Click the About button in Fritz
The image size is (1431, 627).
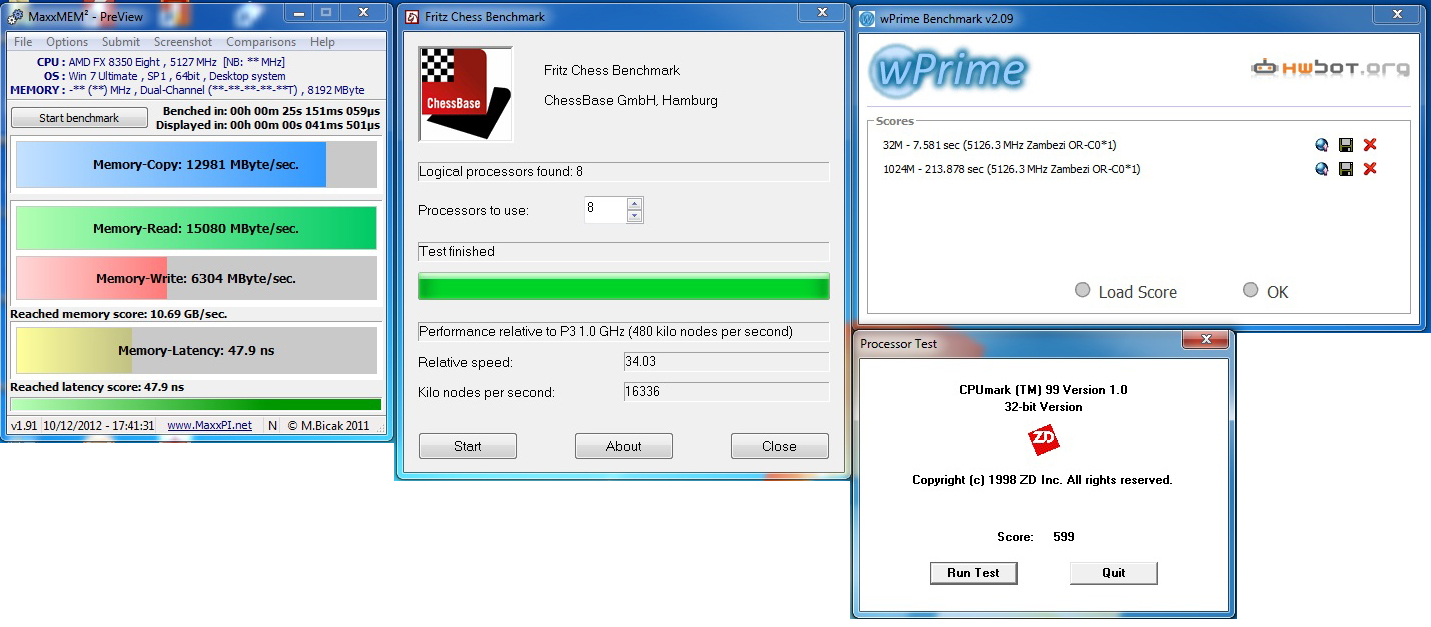tap(623, 446)
